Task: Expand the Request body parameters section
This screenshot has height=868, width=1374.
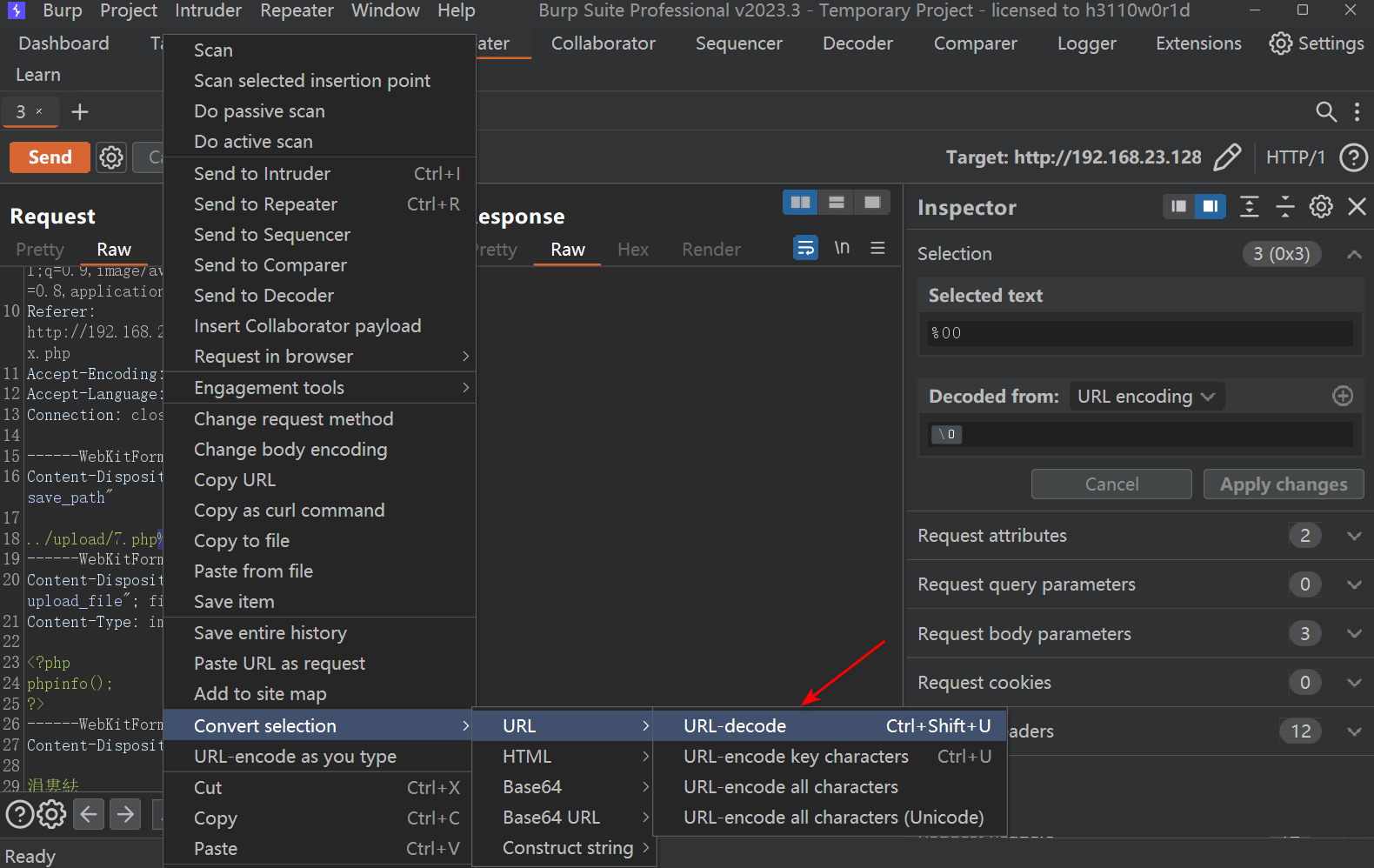Action: [1353, 634]
